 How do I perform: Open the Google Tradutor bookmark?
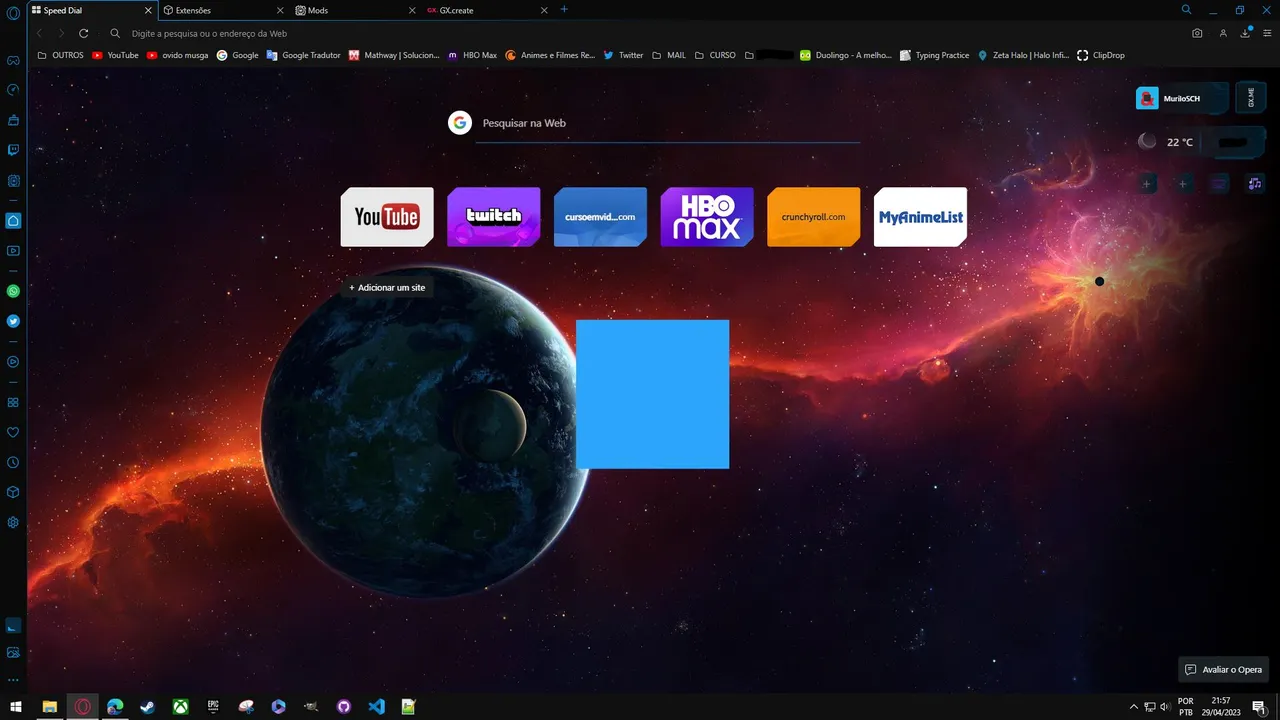tap(304, 55)
